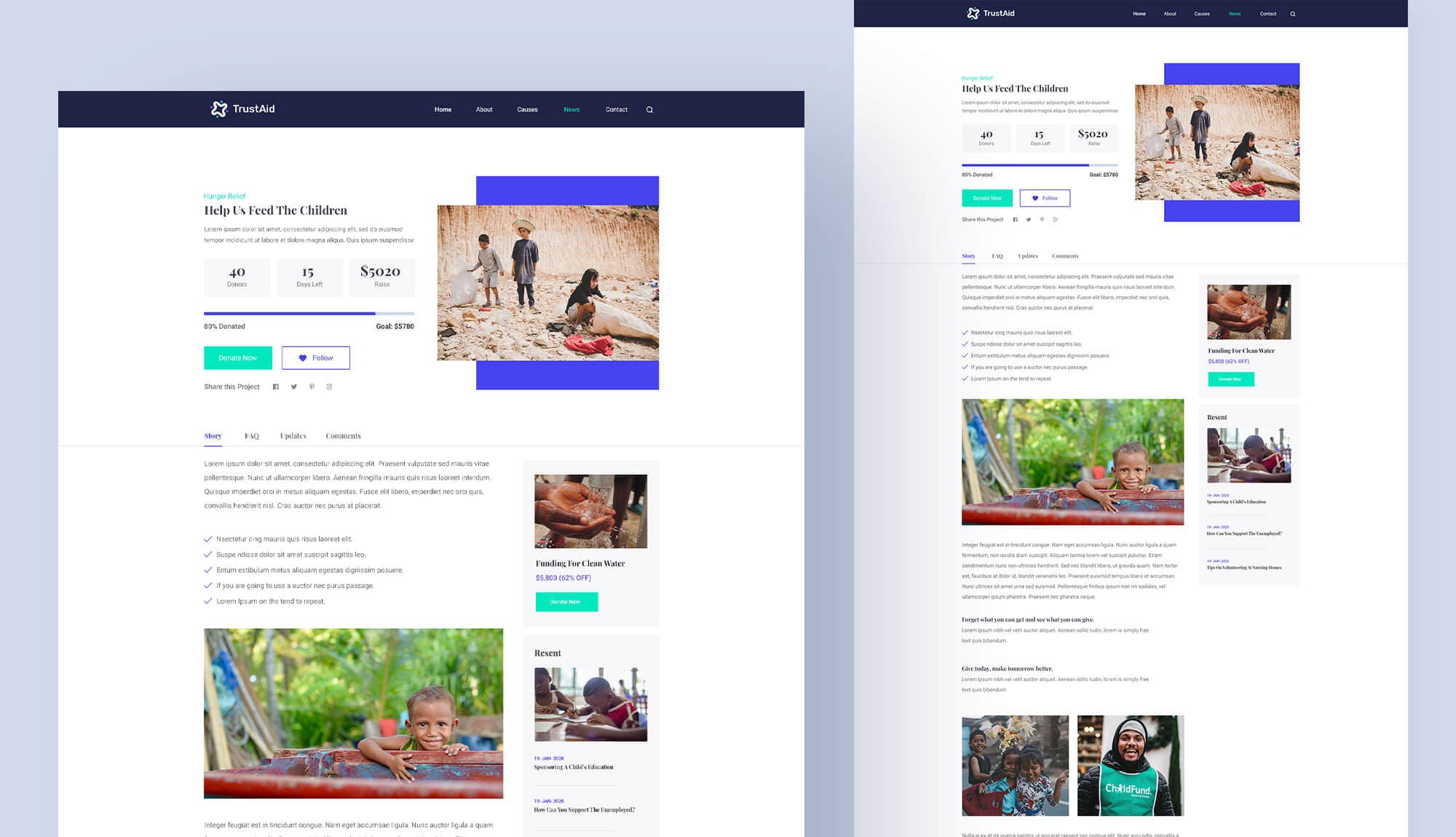Click TrustAid star logo in left header

[x=218, y=109]
